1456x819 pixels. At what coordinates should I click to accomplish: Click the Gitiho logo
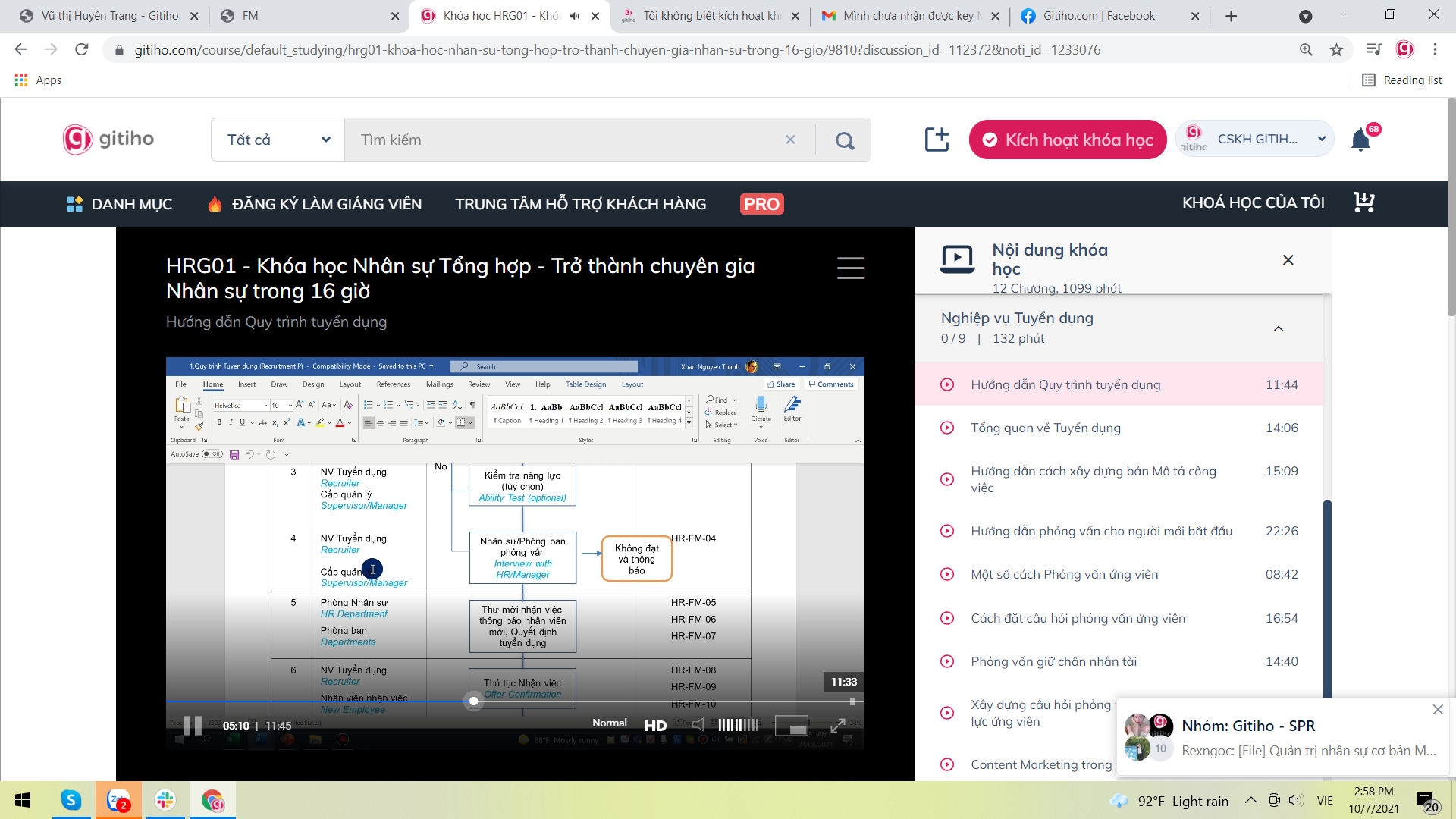point(108,139)
